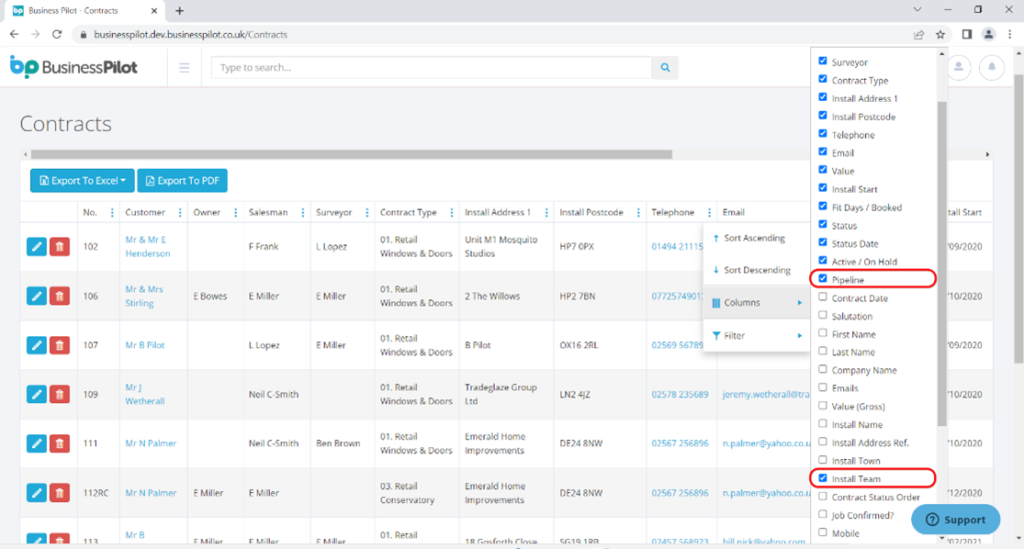Viewport: 1024px width, 549px height.
Task: Enable the Contract Date column checkbox
Action: tap(823, 298)
